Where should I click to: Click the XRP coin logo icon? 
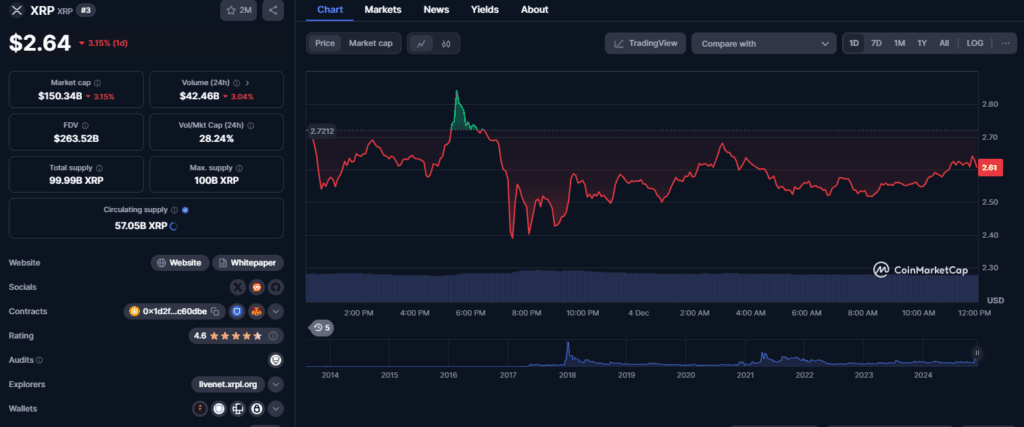point(17,10)
